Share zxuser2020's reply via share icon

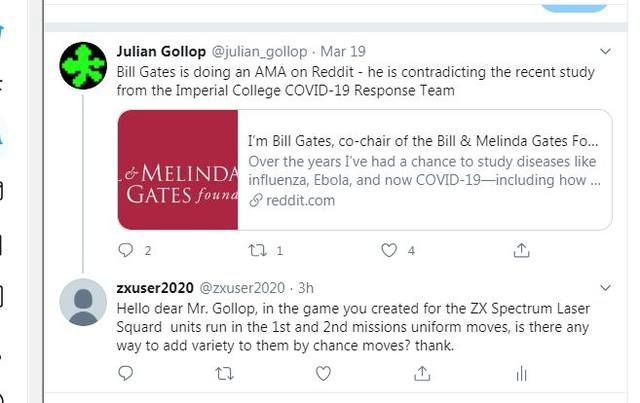click(x=422, y=373)
